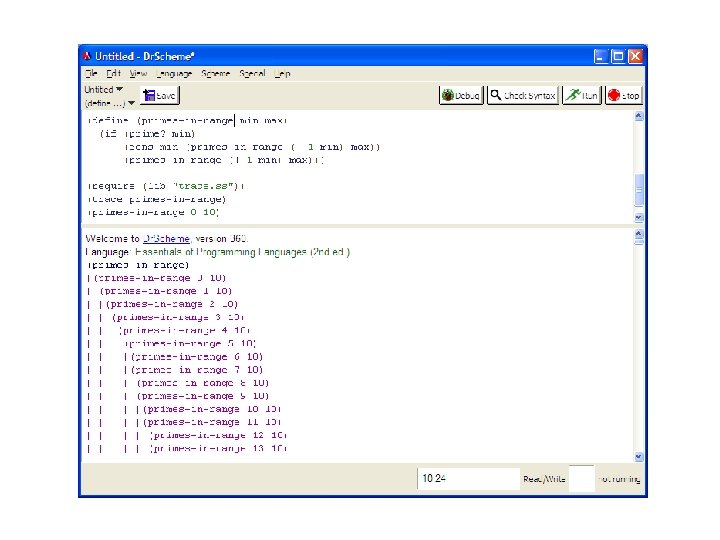This screenshot has width=720, height=540.
Task: Click trace output '(primes-in-range 9 10)'
Action: tap(202, 396)
